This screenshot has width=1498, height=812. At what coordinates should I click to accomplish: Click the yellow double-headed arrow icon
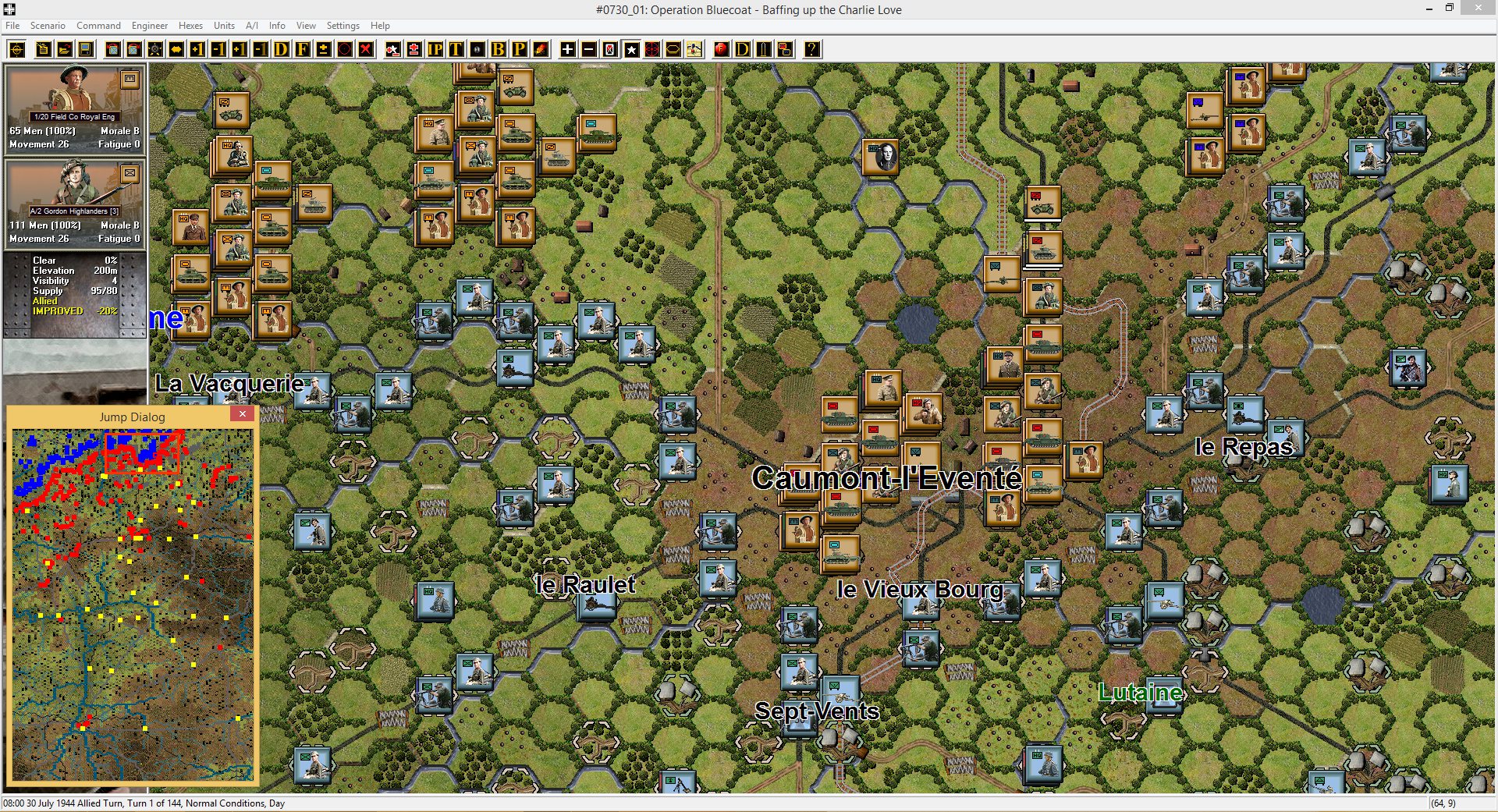point(176,50)
